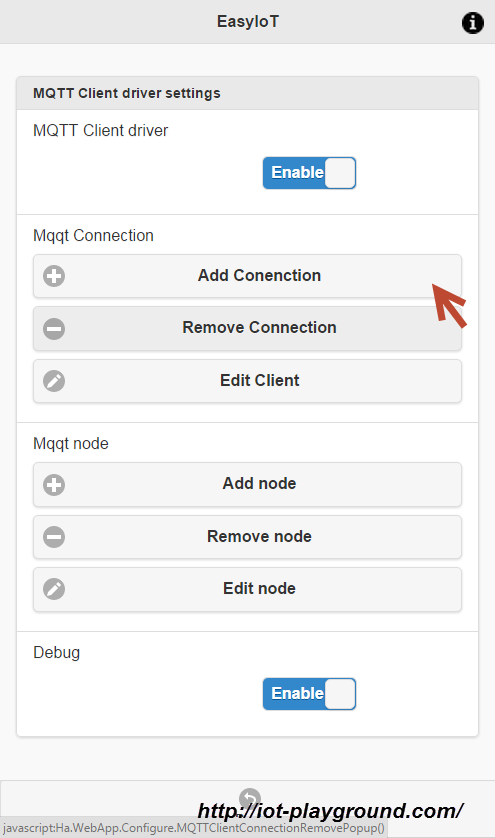Choose the Remove Connection button label
This screenshot has width=495, height=838.
click(x=259, y=327)
